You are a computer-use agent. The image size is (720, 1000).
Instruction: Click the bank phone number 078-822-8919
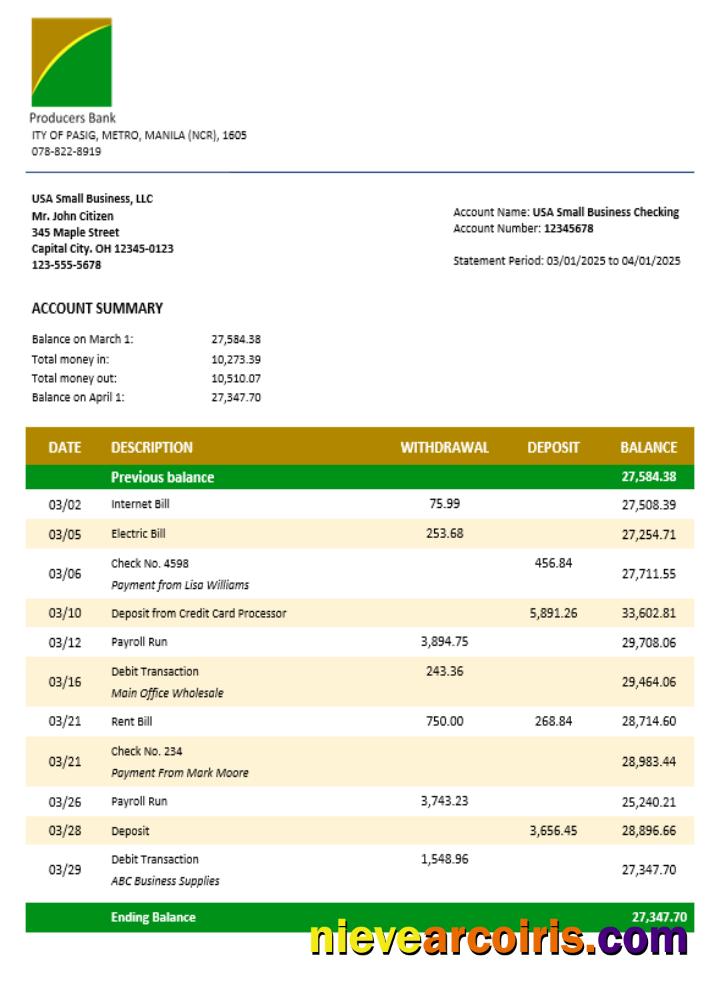66,151
